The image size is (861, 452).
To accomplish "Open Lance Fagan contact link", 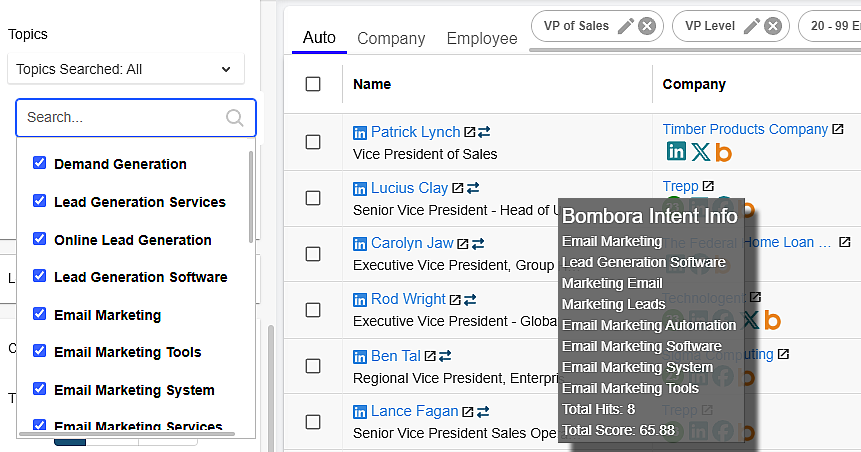I will tap(415, 411).
